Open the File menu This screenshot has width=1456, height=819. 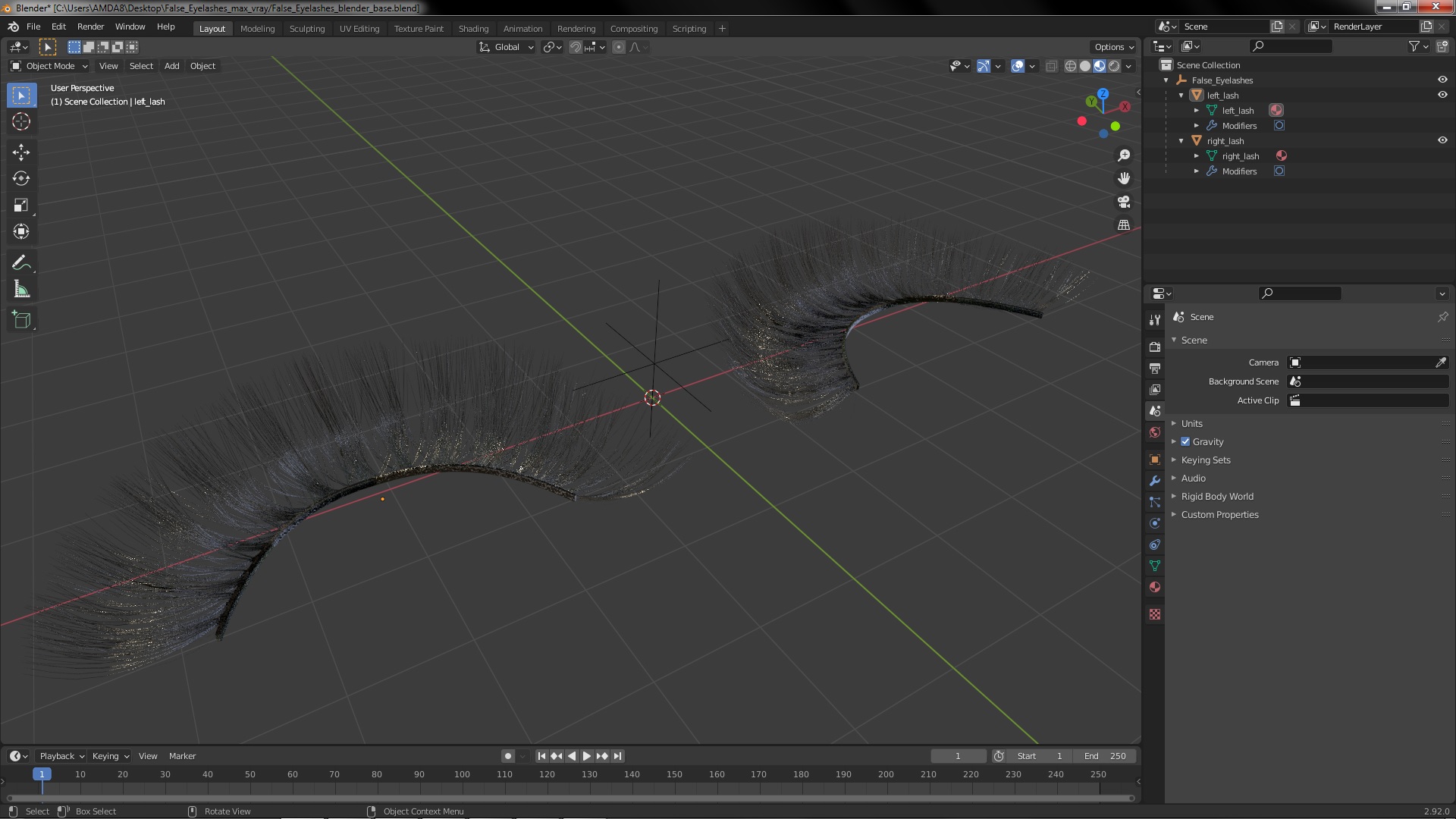[x=33, y=27]
